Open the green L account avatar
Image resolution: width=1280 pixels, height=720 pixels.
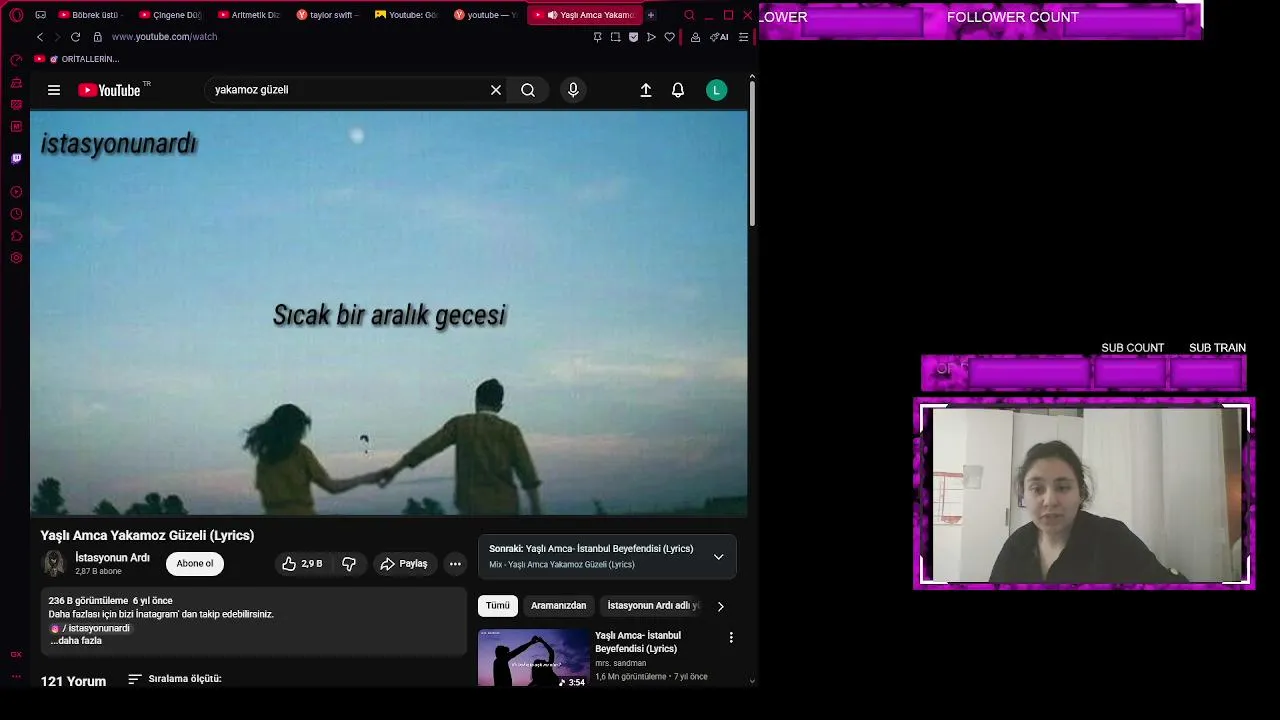tap(716, 90)
